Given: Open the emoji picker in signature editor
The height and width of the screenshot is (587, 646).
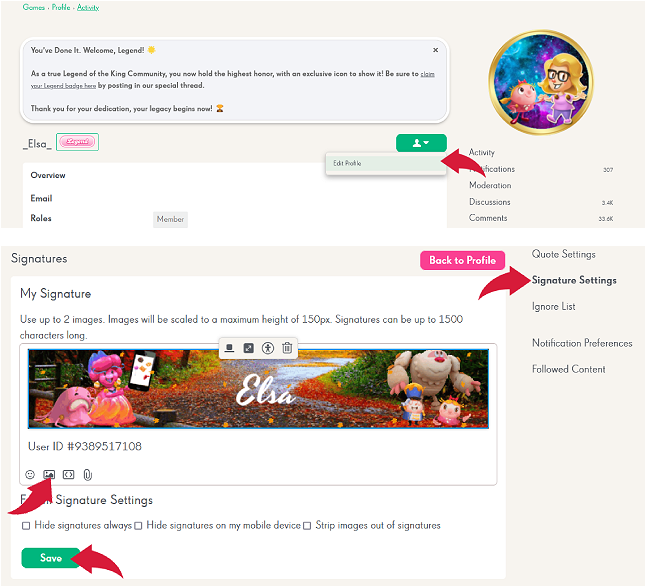Looking at the screenshot, I should [30, 475].
